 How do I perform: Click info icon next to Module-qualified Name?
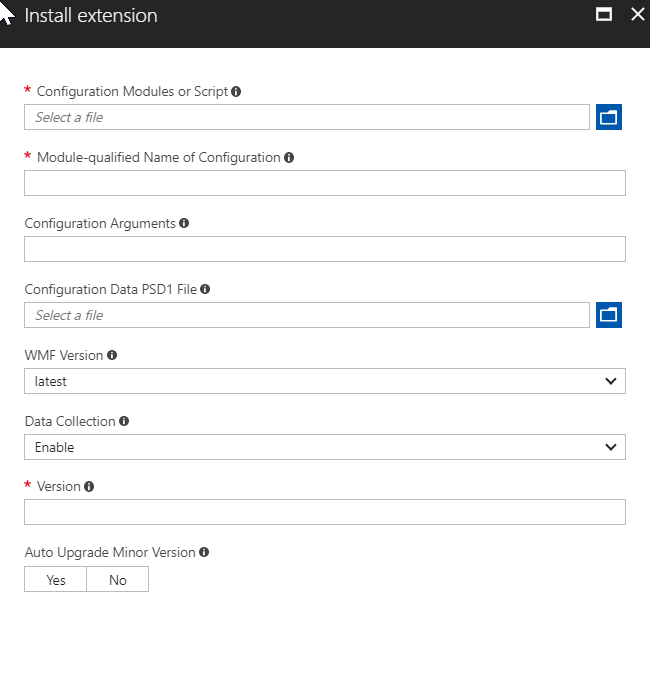(289, 158)
